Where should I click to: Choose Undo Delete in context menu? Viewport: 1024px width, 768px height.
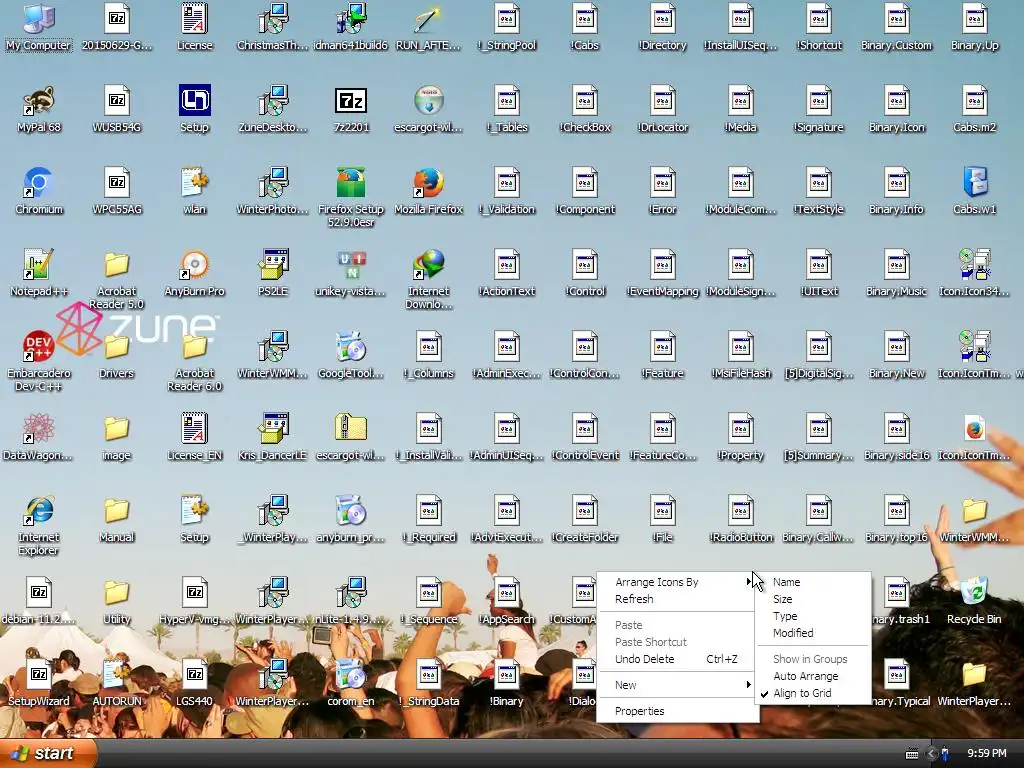click(x=678, y=659)
